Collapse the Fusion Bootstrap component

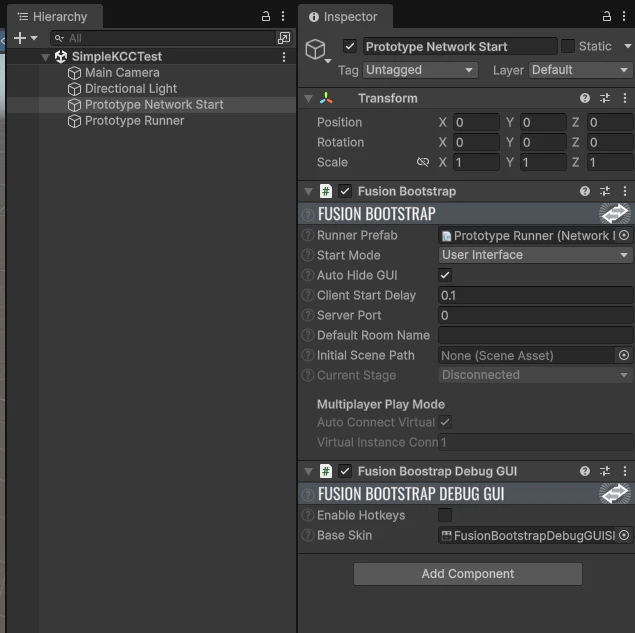click(x=308, y=192)
